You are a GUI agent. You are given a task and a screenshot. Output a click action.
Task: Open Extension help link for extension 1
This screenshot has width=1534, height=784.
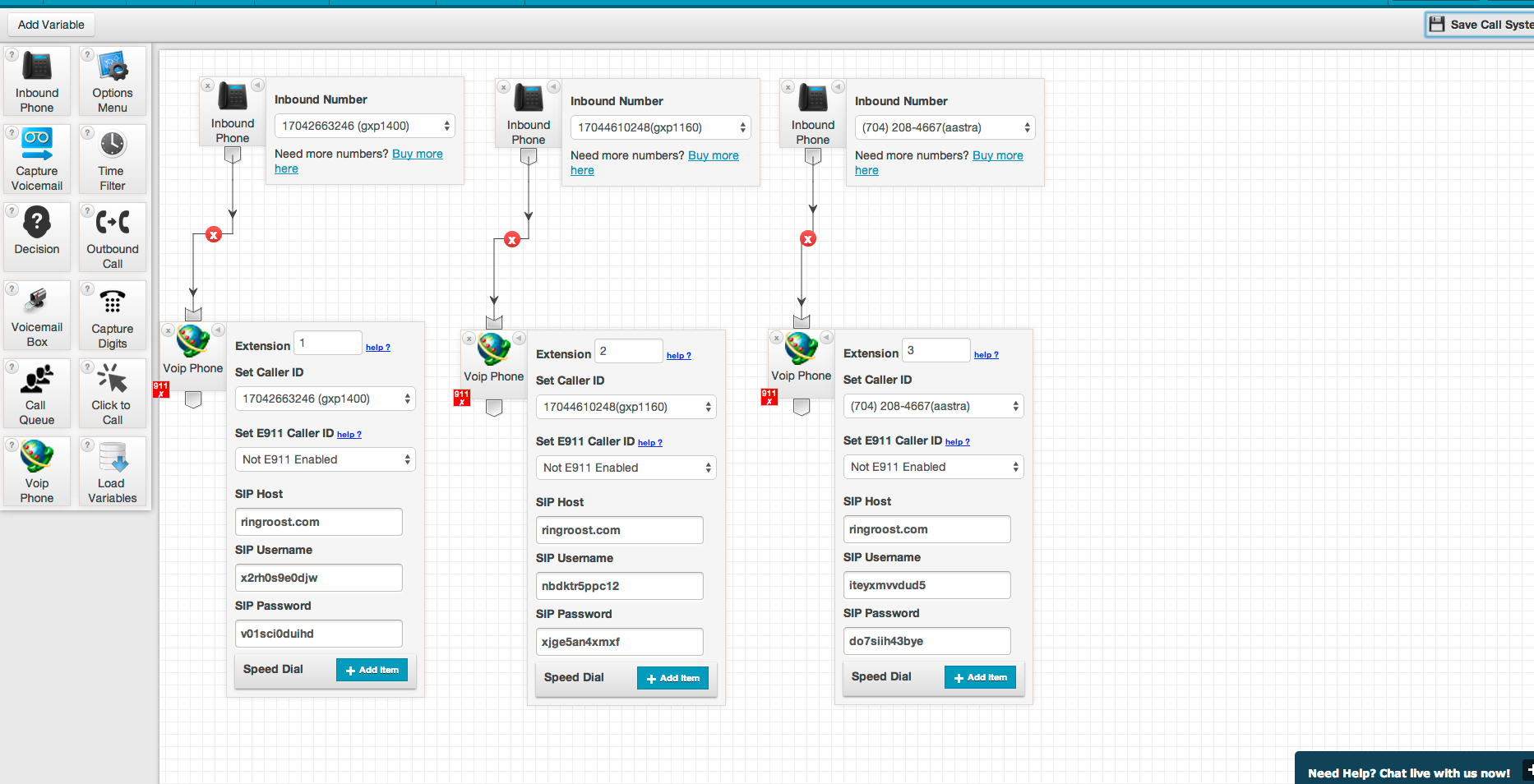[x=378, y=348]
